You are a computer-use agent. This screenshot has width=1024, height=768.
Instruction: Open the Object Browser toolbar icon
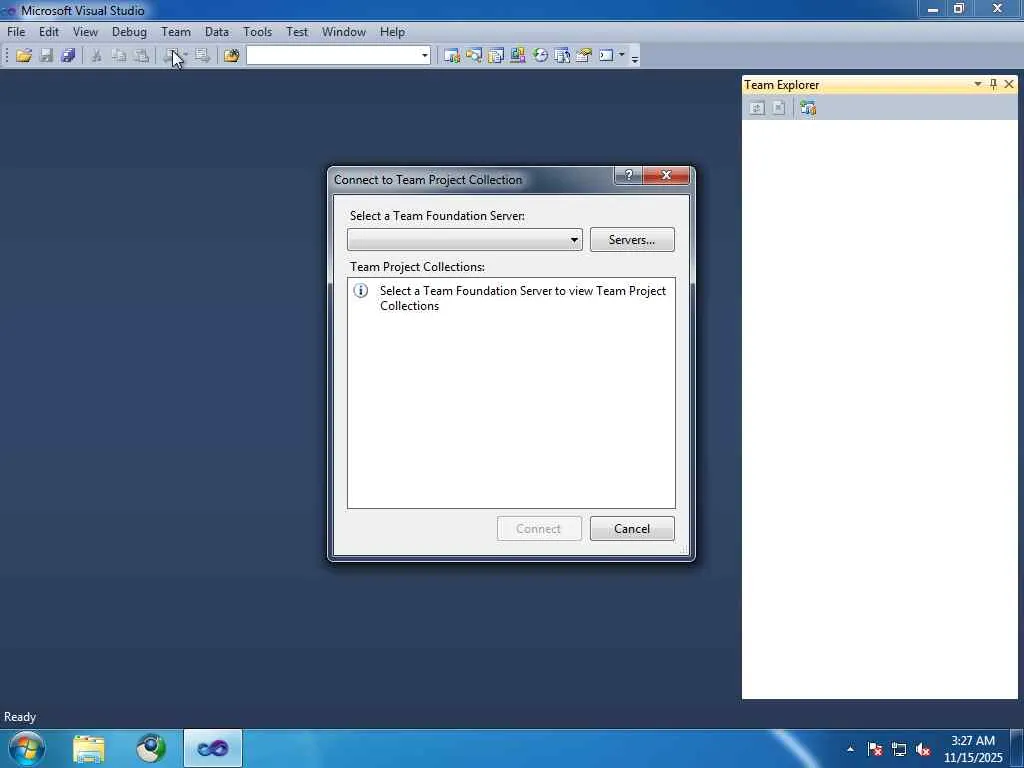point(518,56)
